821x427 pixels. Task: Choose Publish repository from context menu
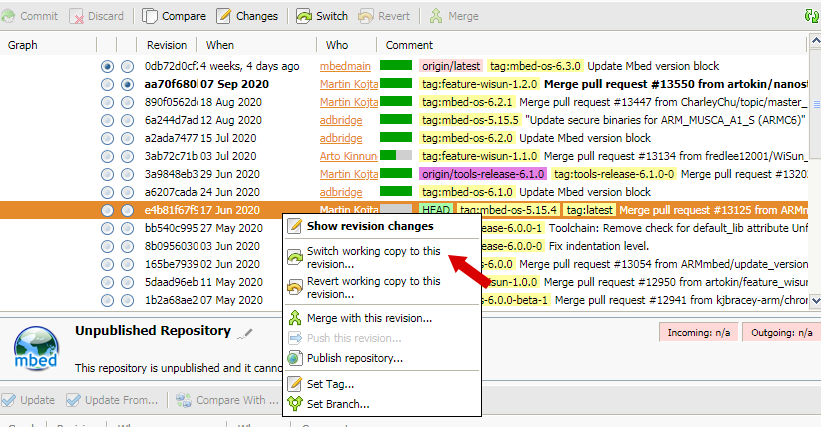382,358
